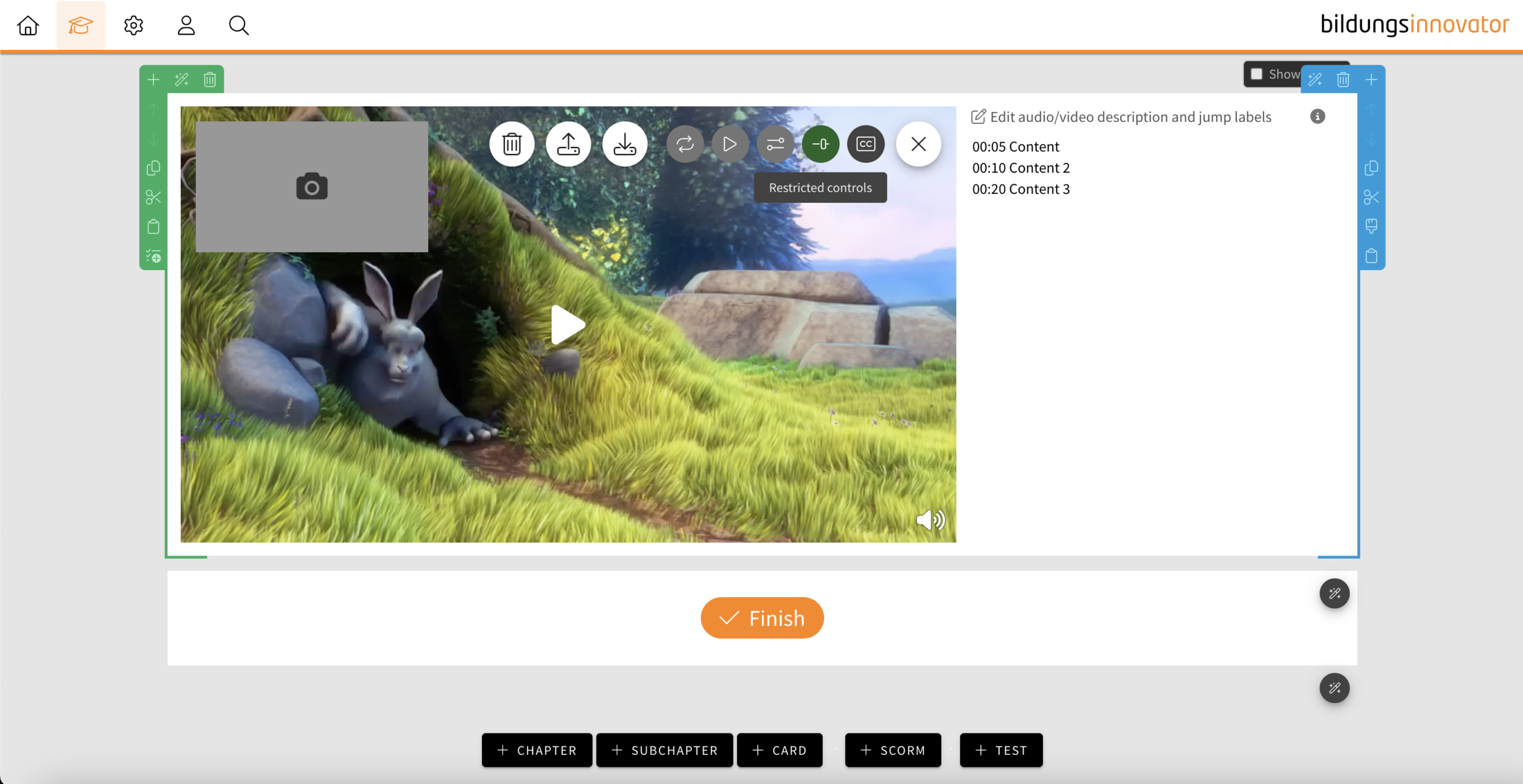The height and width of the screenshot is (784, 1523).
Task: Add a new SCORM item
Action: pos(892,750)
